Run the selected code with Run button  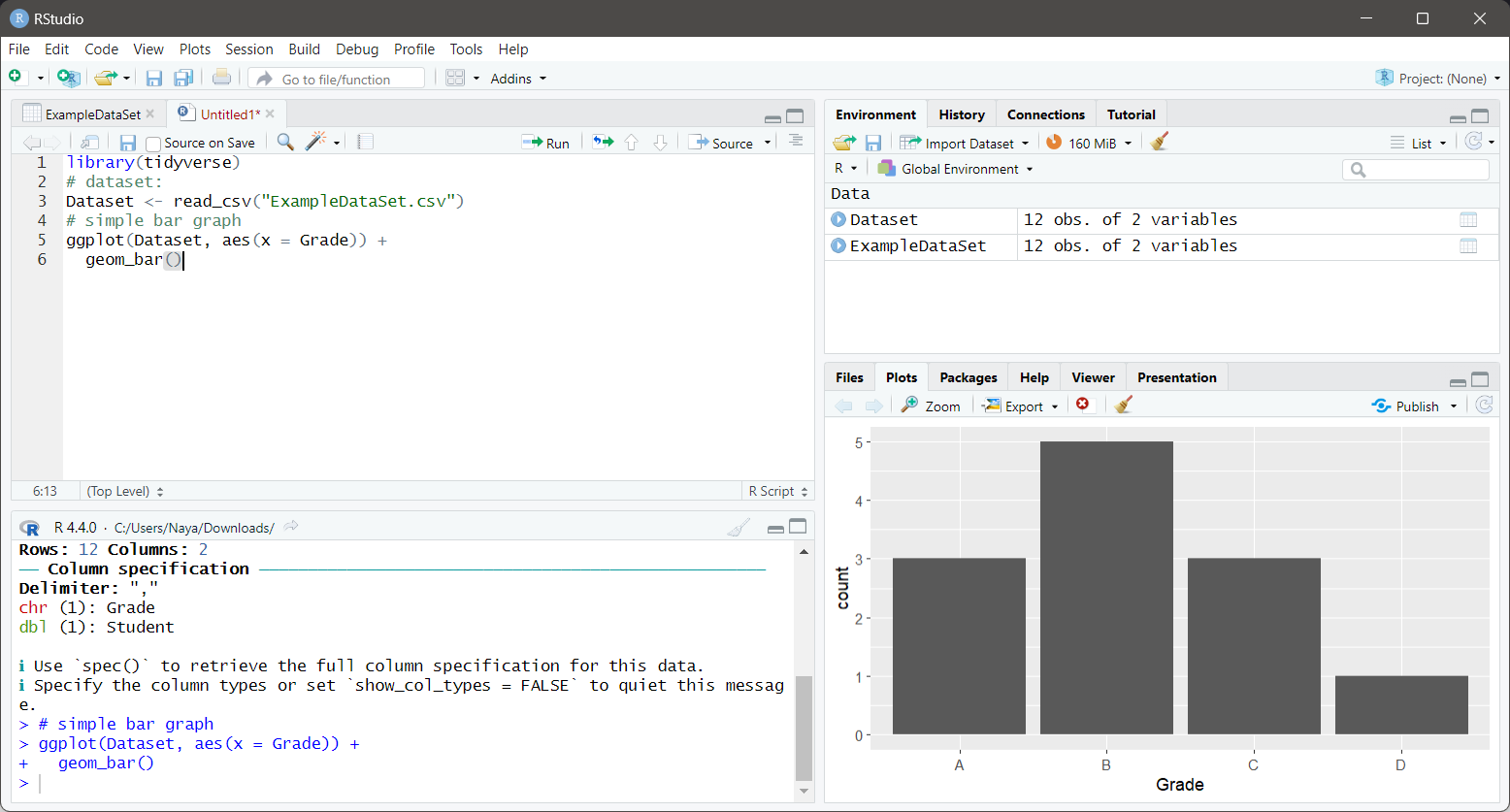coord(546,142)
